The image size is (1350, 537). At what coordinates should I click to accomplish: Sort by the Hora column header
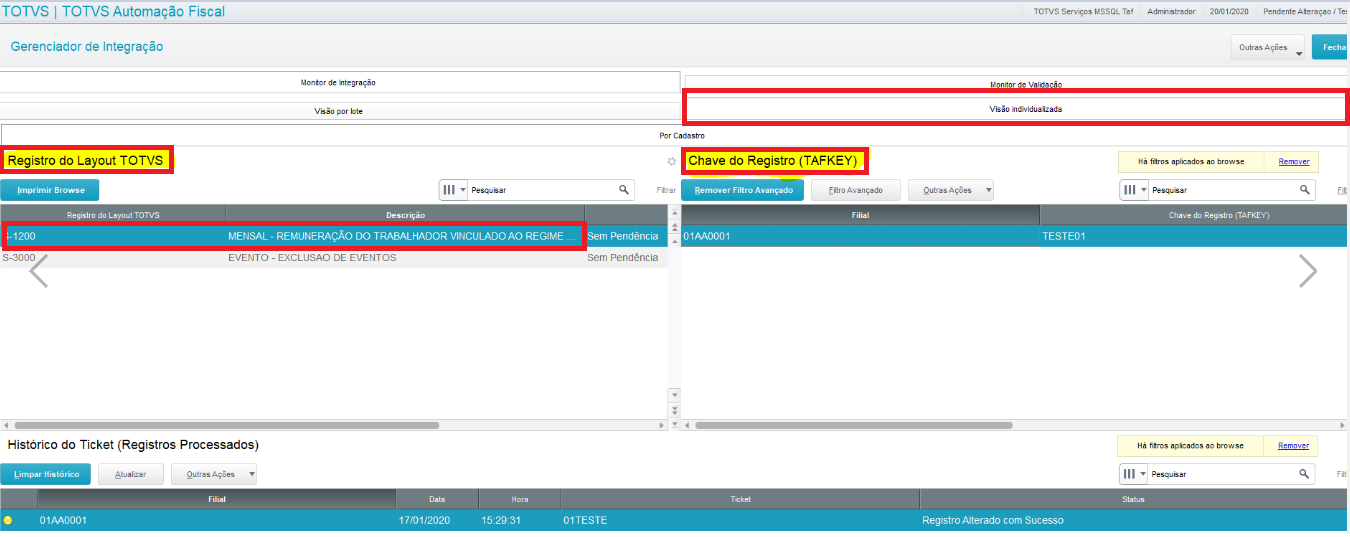(x=519, y=499)
